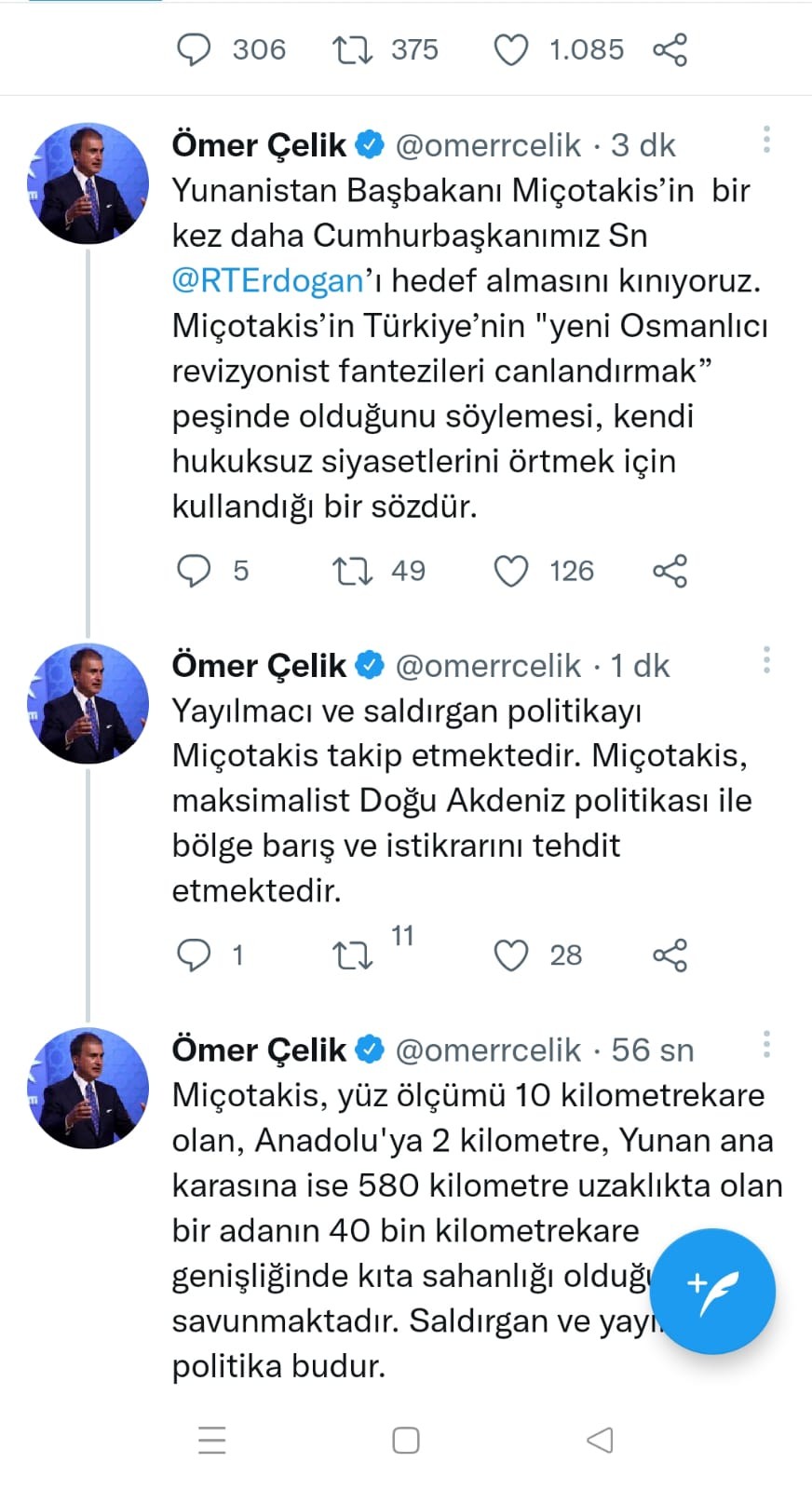Screen dimensions: 812x1490
Task: Open more options for the 3 dk tweet
Action: (x=766, y=140)
